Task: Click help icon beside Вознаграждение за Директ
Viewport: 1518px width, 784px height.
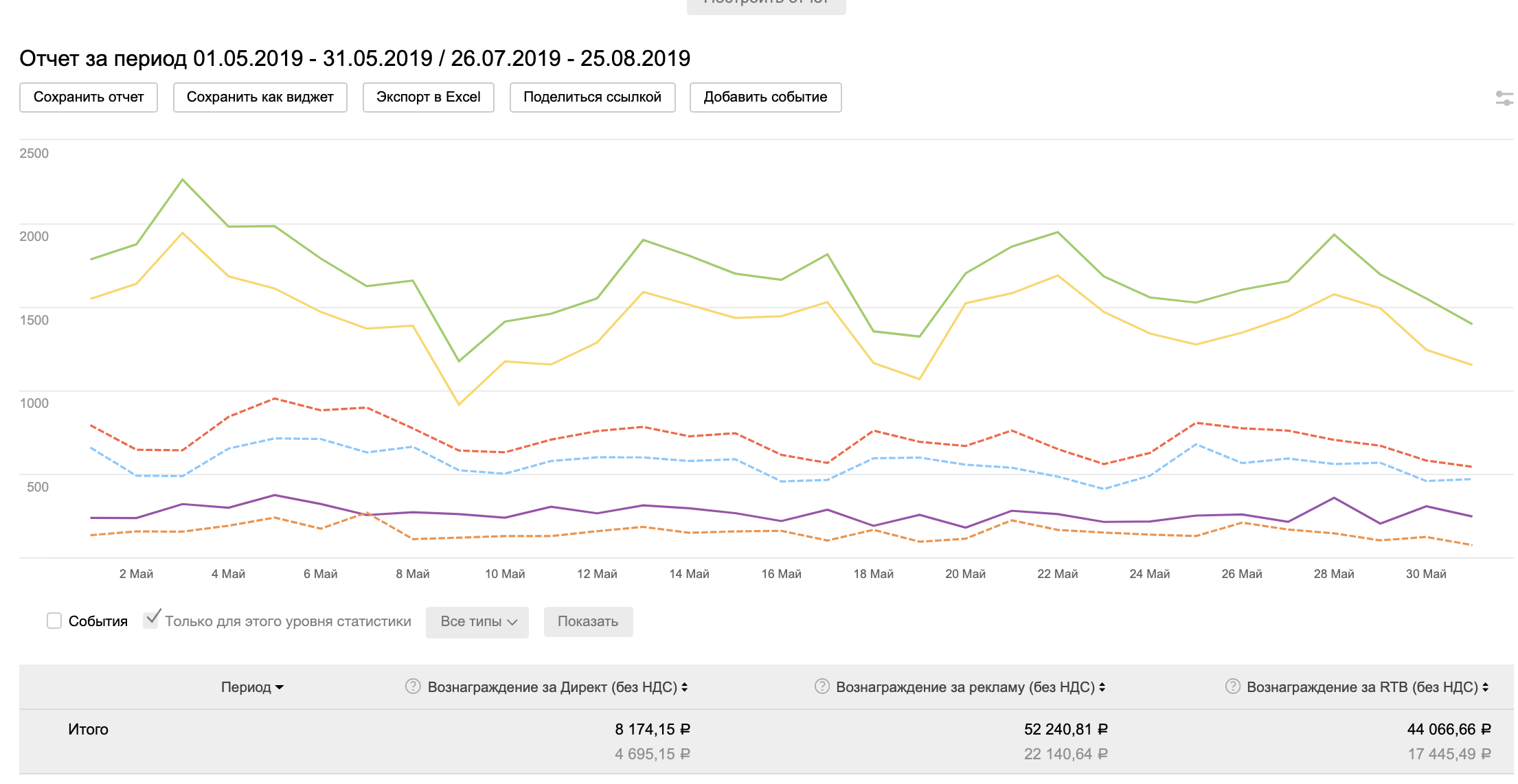Action: [x=413, y=687]
